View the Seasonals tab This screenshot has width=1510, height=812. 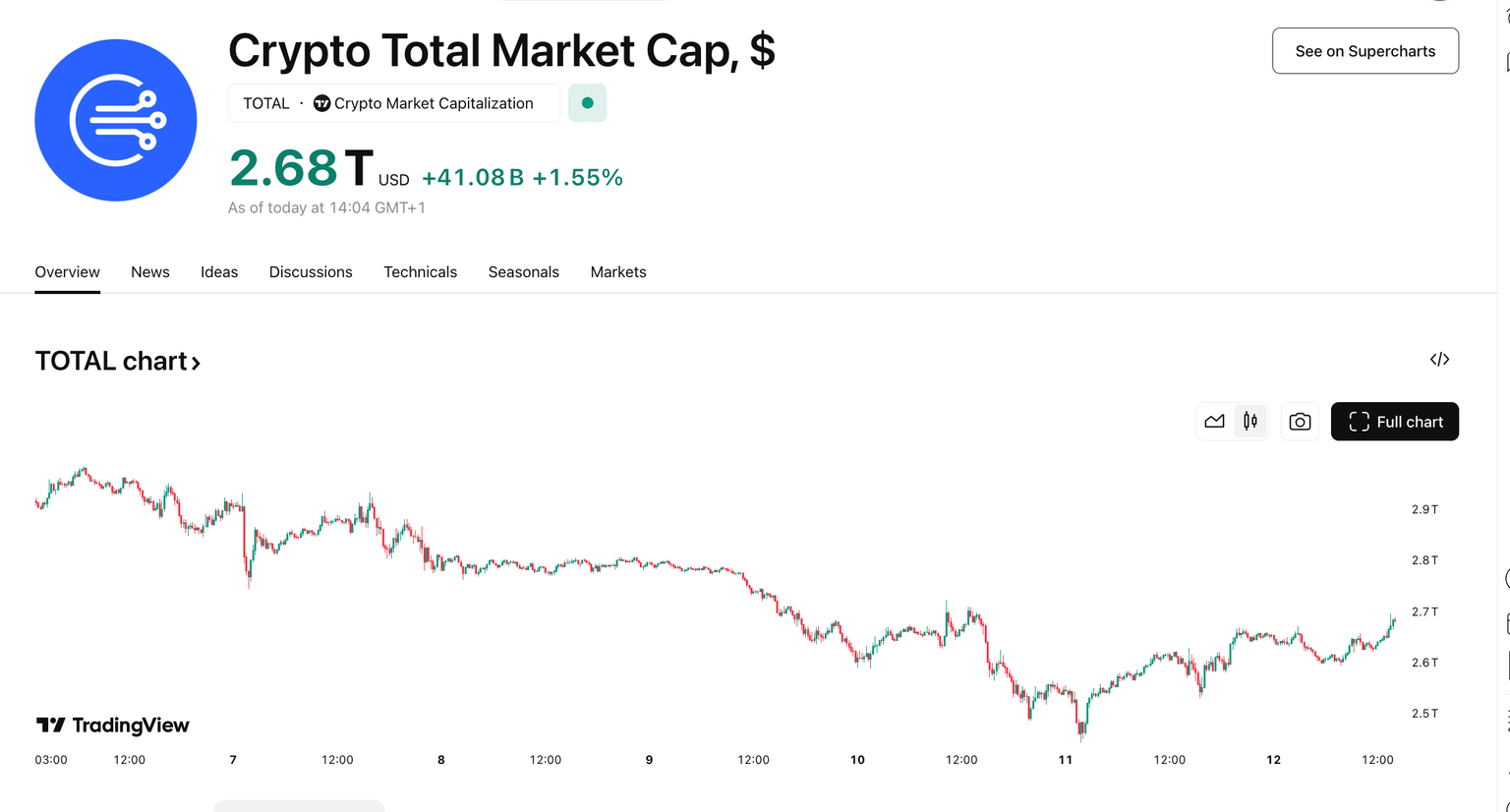coord(523,272)
